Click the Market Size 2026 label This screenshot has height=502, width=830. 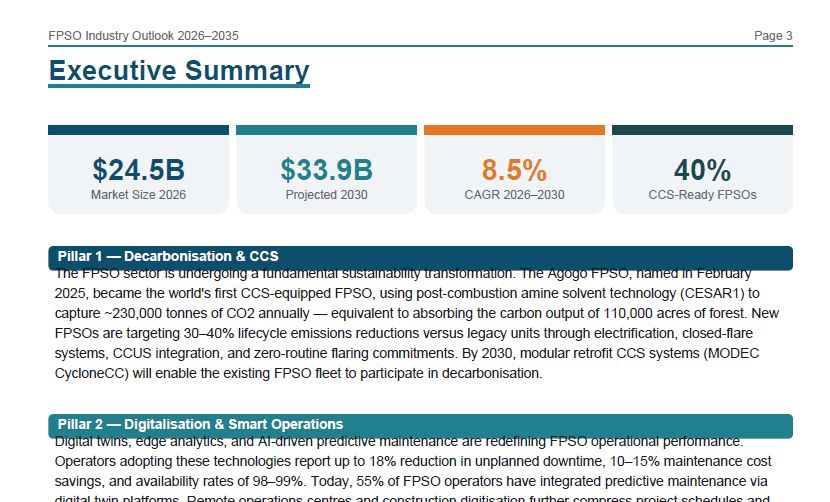click(x=138, y=195)
